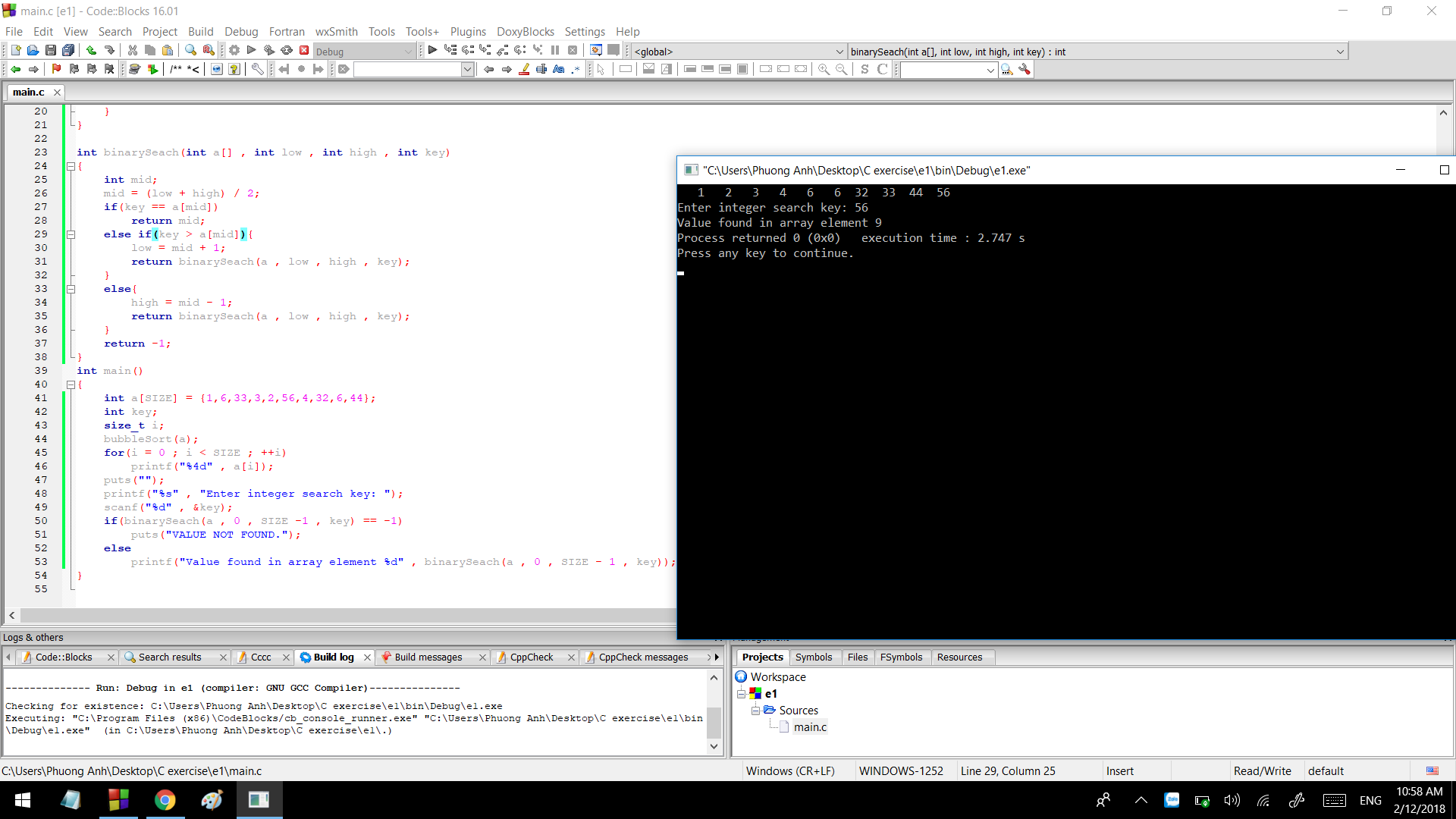Collapse the fold marker at line 29
Image resolution: width=1456 pixels, height=819 pixels.
click(71, 234)
